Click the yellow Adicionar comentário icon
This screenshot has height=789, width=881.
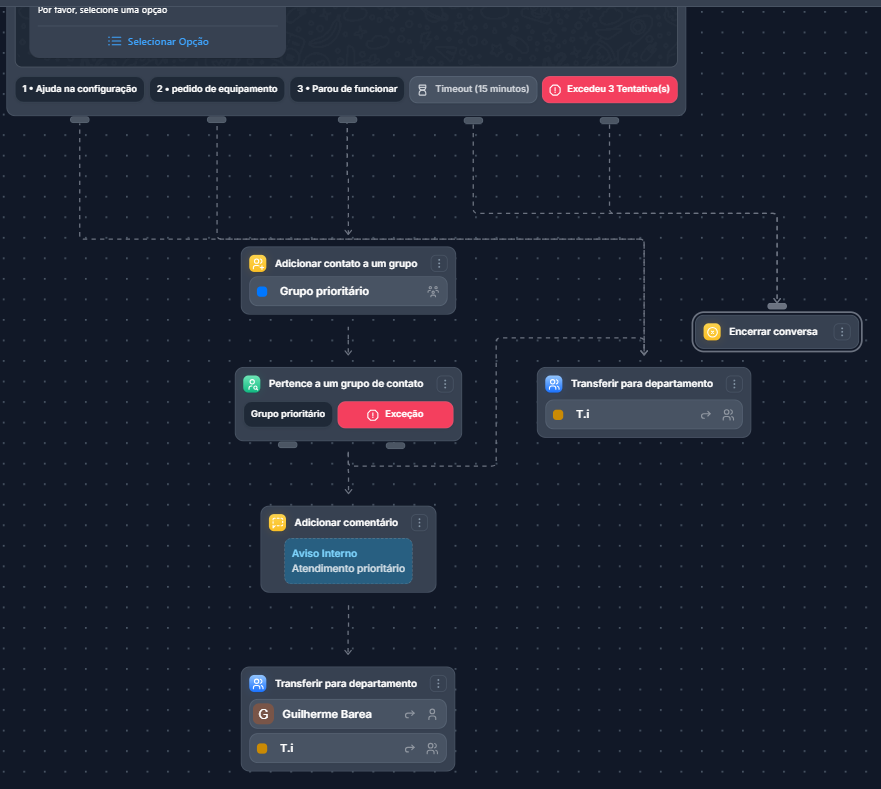coord(278,523)
